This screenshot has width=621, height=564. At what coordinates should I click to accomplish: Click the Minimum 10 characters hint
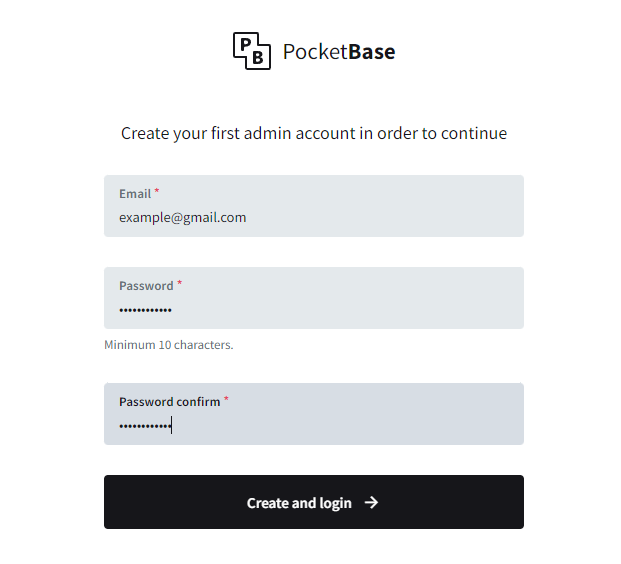(168, 345)
